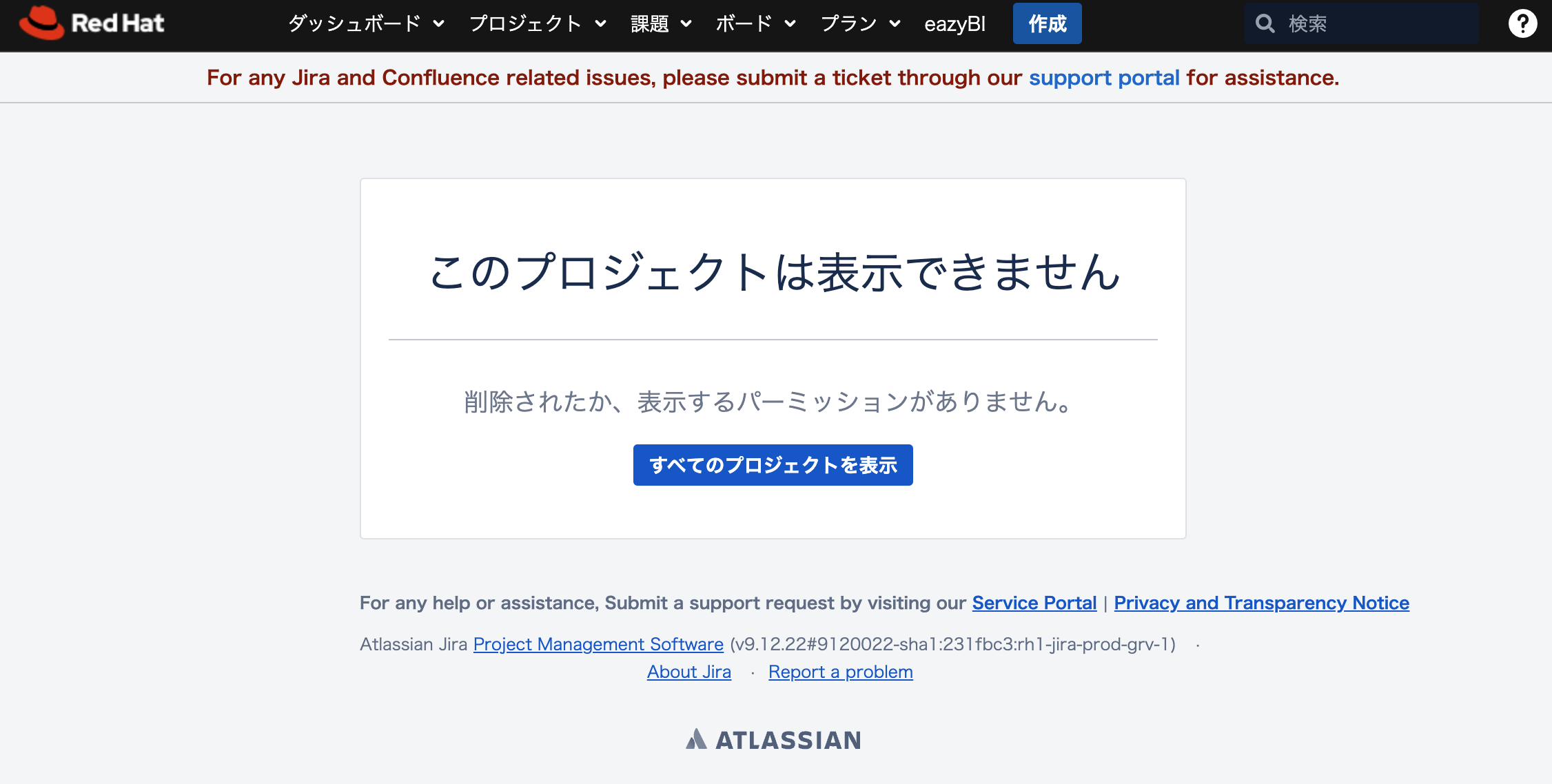Click すべてのプロジェクトを表示 button
This screenshot has width=1552, height=784.
click(x=773, y=465)
